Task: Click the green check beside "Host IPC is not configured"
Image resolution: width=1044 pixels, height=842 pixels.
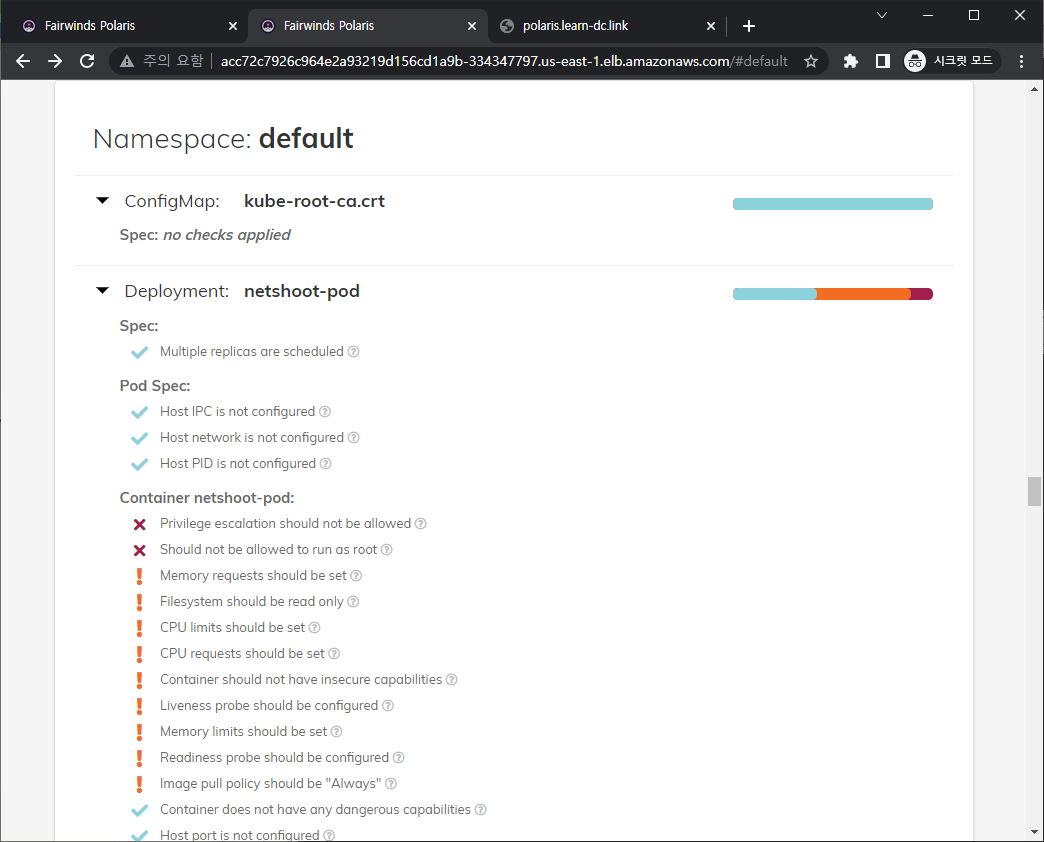Action: [139, 411]
